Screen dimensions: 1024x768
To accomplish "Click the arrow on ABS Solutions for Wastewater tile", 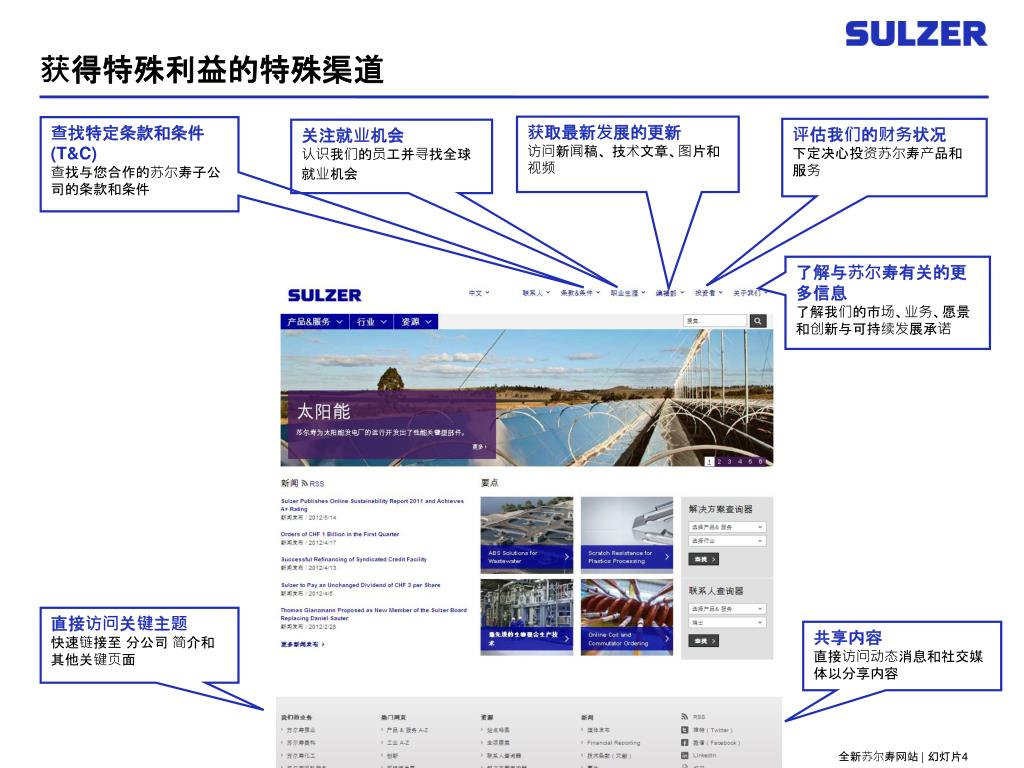I will [566, 556].
